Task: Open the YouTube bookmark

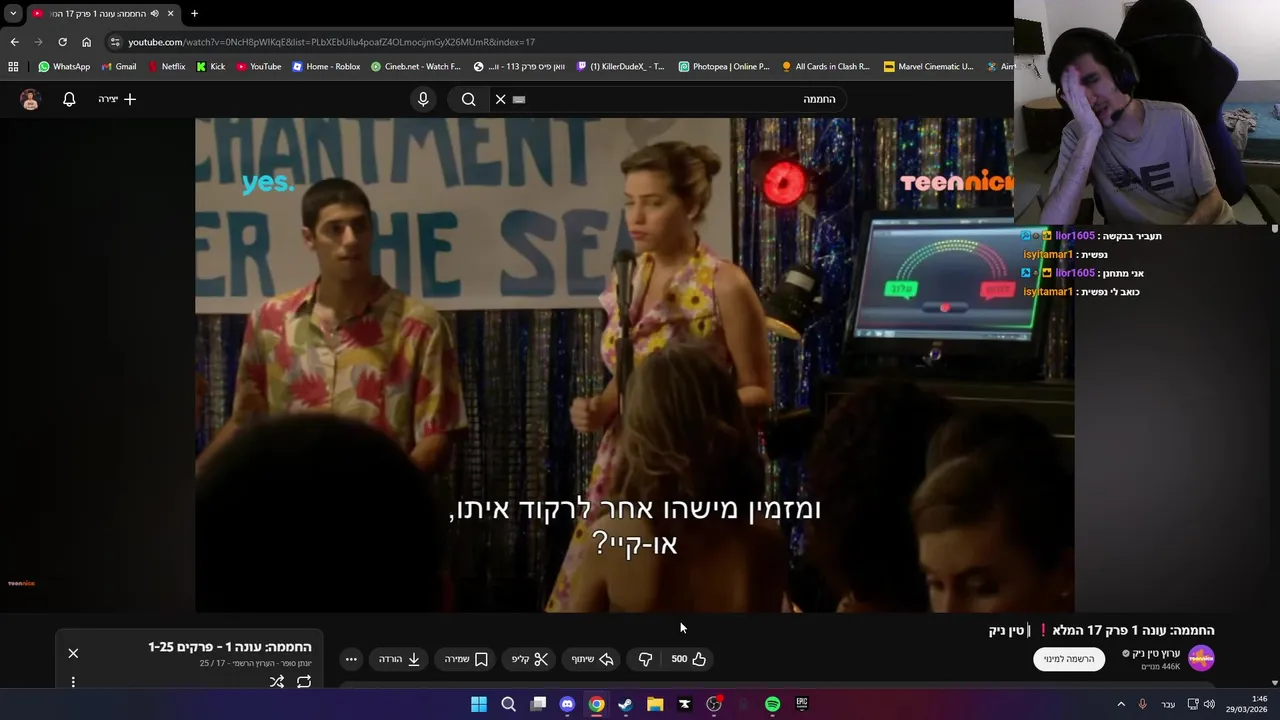Action: (259, 67)
